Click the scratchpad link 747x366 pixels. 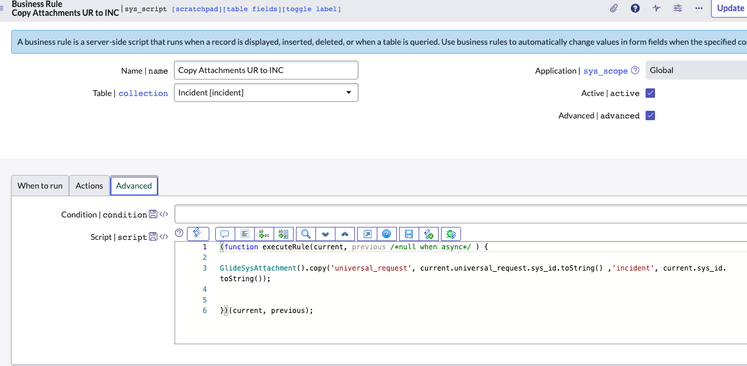[196, 9]
